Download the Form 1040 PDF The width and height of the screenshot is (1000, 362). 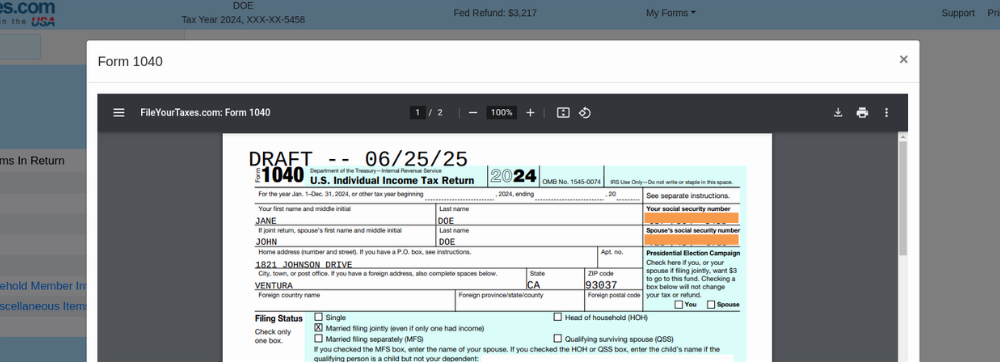tap(838, 113)
